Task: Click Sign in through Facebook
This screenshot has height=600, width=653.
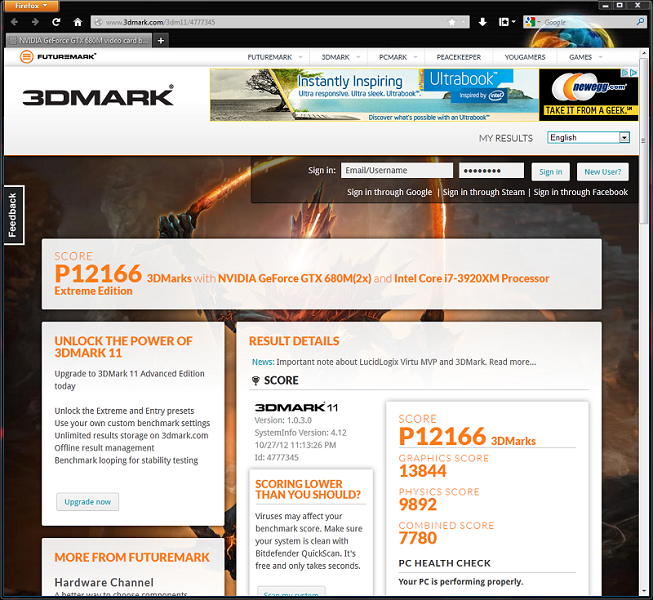Action: [x=581, y=192]
